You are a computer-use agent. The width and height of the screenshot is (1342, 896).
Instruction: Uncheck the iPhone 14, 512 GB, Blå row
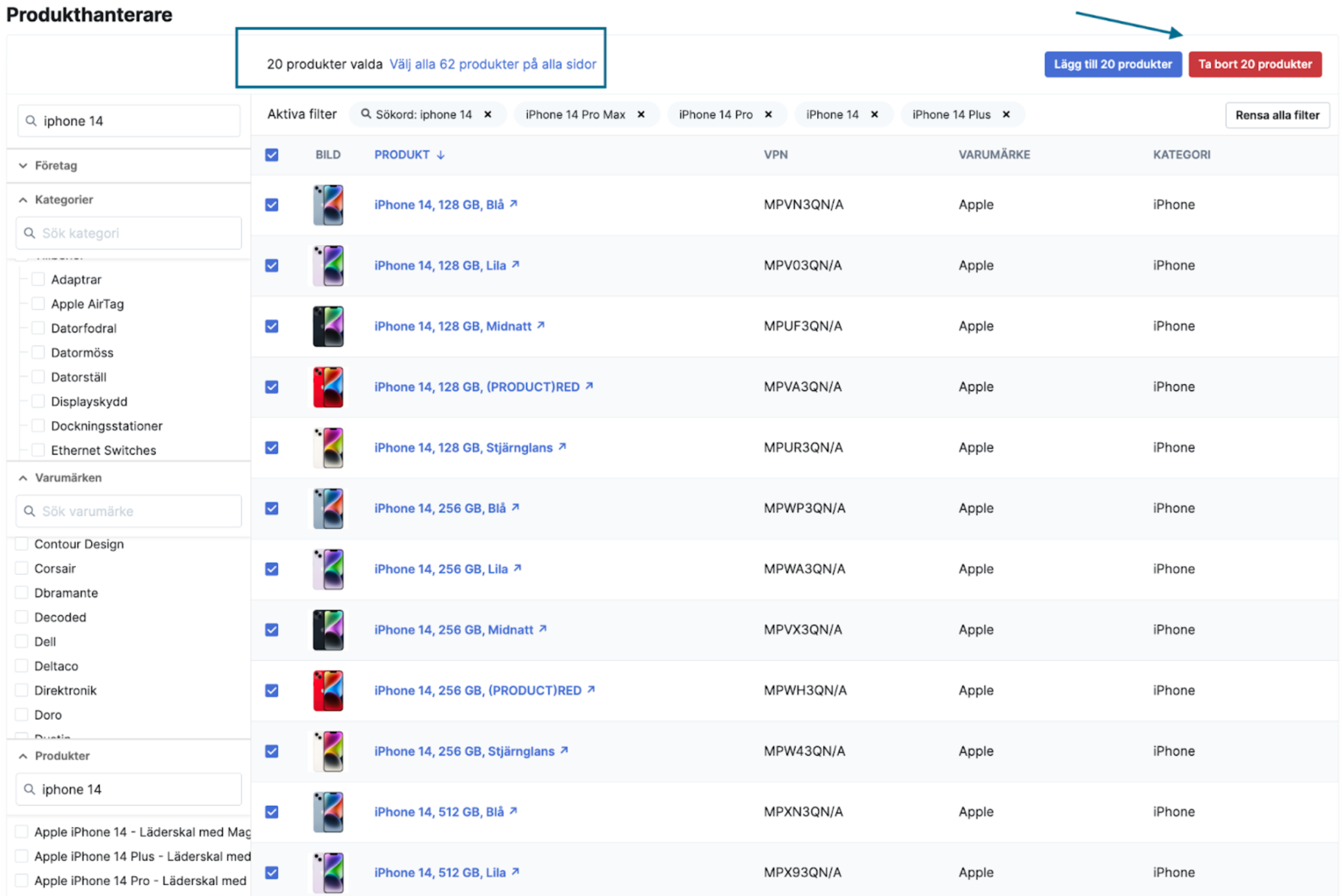pos(272,812)
